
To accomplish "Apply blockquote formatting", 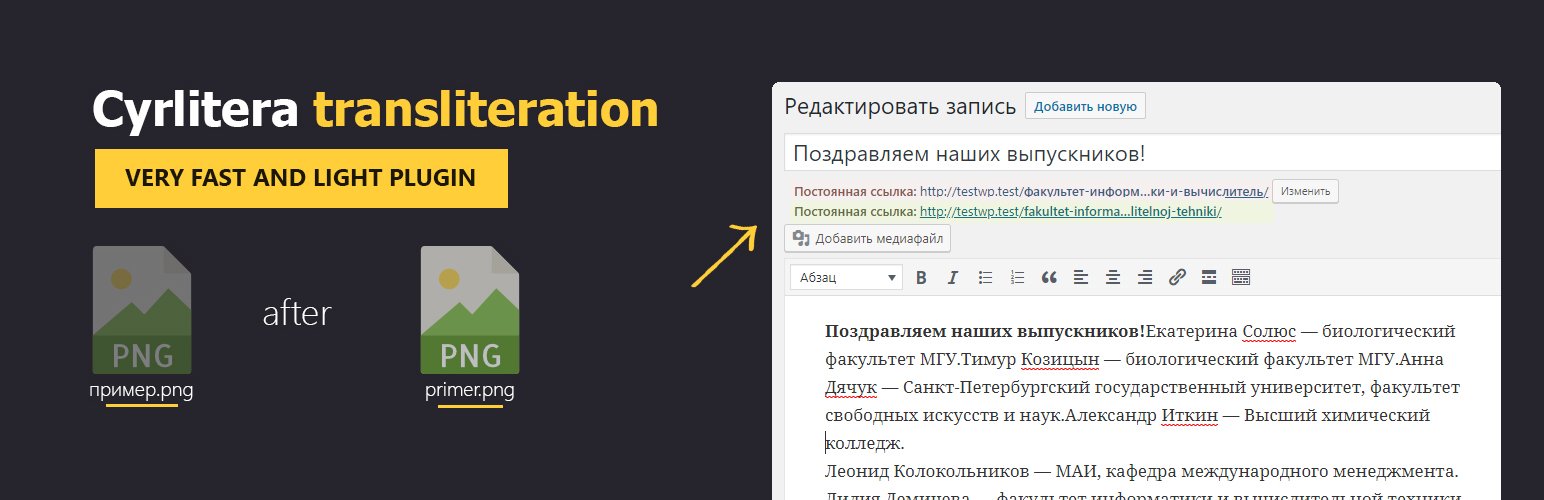I will point(1049,277).
